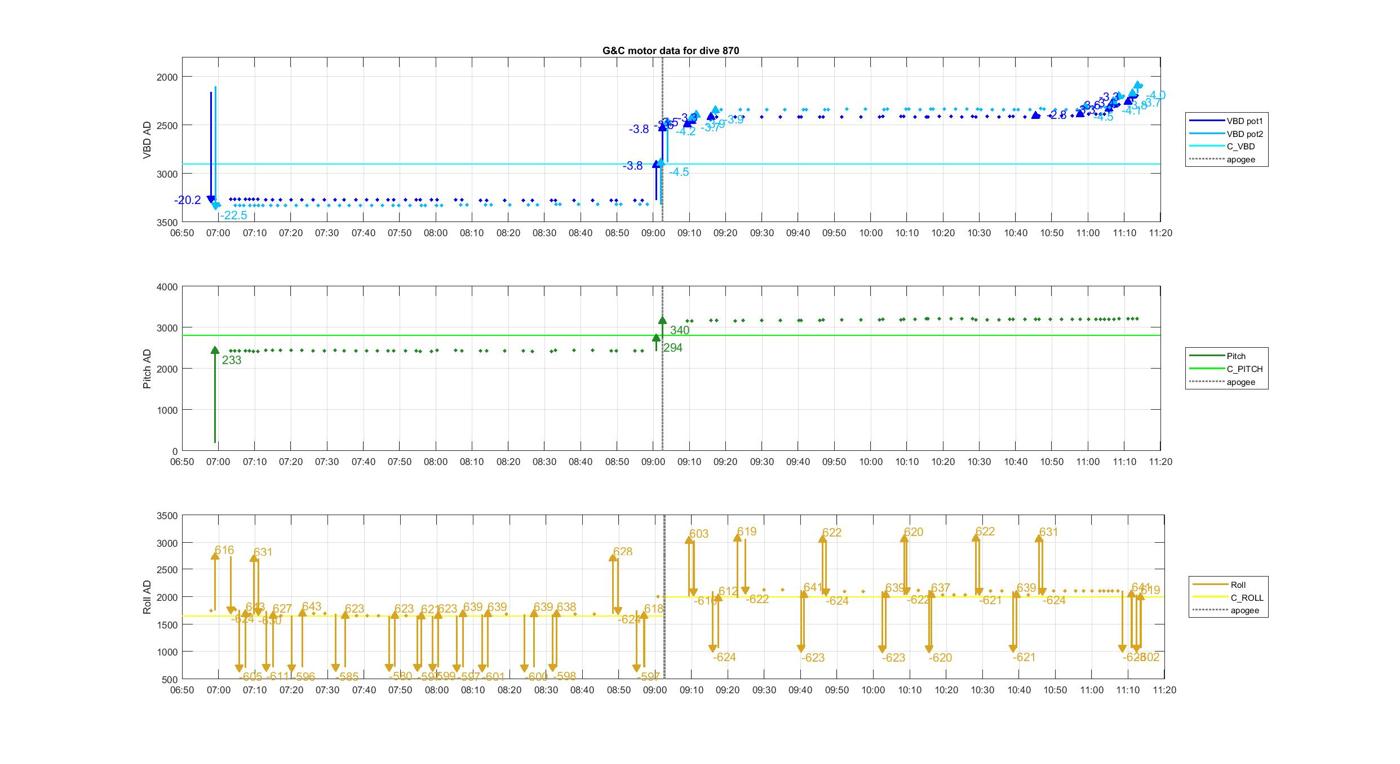Click 'apogee' in the VBD plot legend
1400x764 pixels.
[1241, 159]
